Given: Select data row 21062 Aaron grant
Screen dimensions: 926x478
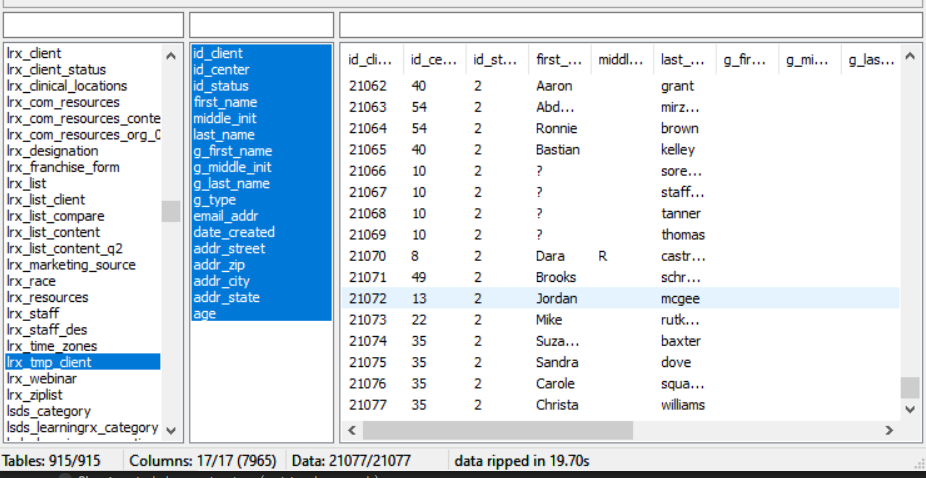Looking at the screenshot, I should click(620, 86).
